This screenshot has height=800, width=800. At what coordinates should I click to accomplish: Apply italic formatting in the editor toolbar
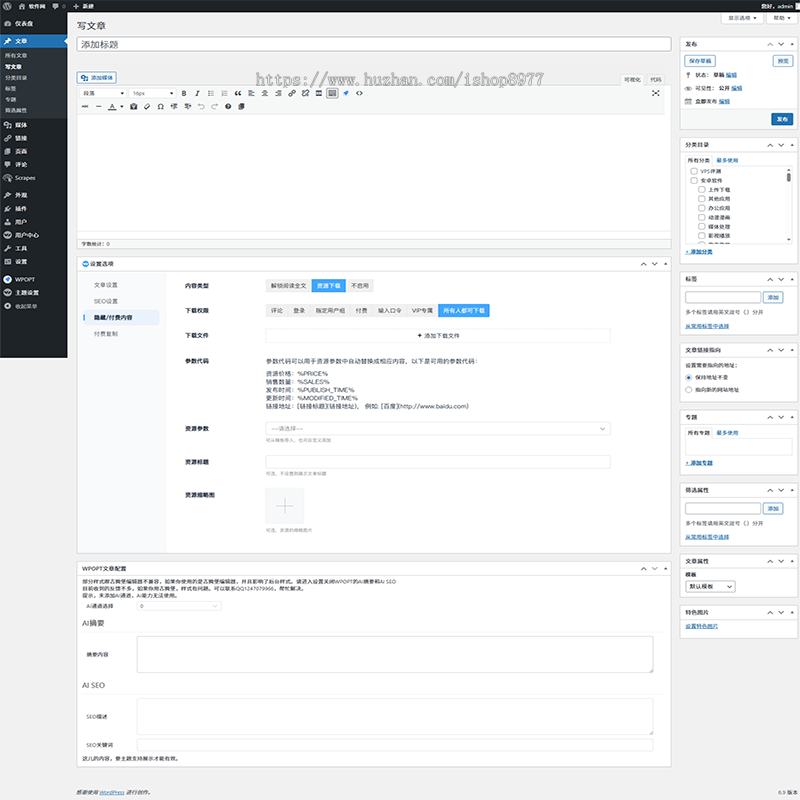(197, 93)
